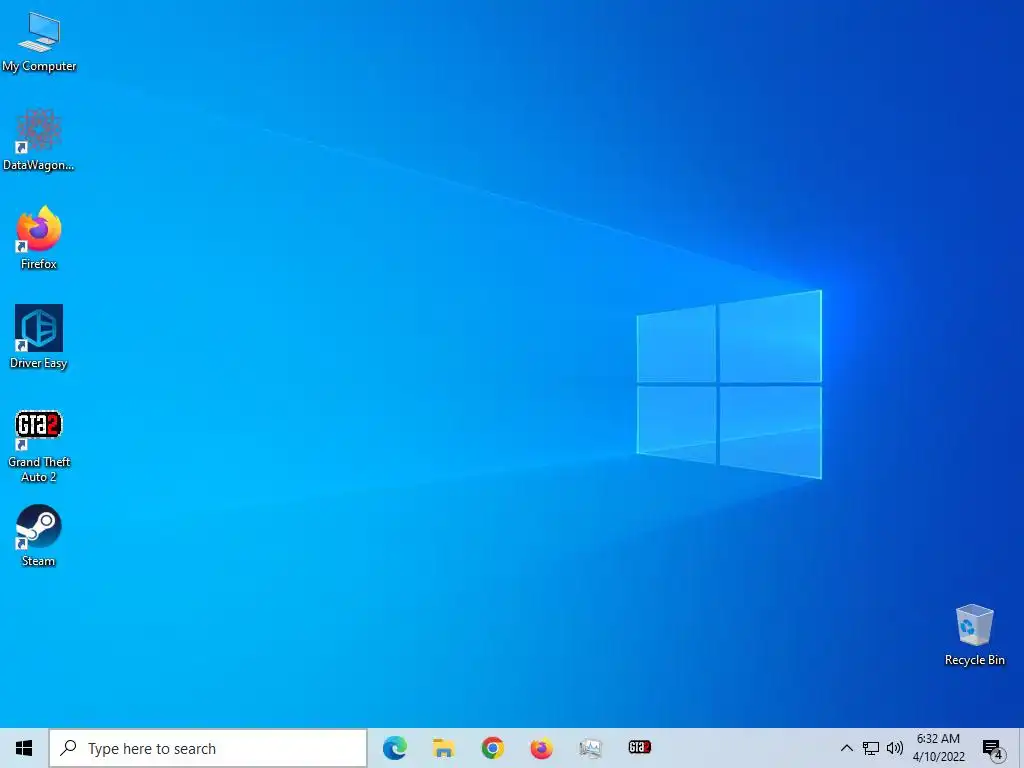Open the network status tray icon
Image resolution: width=1024 pixels, height=768 pixels.
point(871,748)
